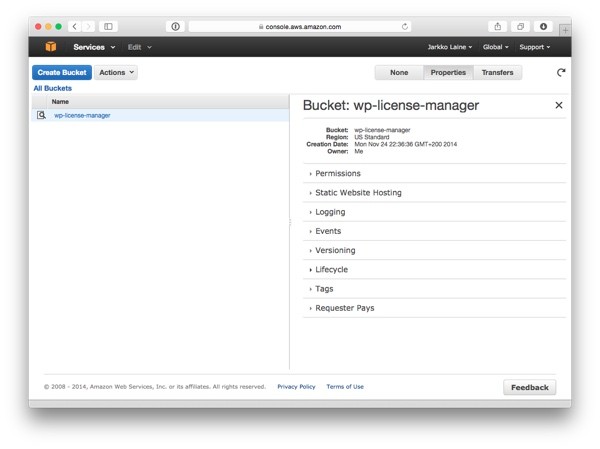Select the Properties view tab
The image size is (600, 449).
448,72
